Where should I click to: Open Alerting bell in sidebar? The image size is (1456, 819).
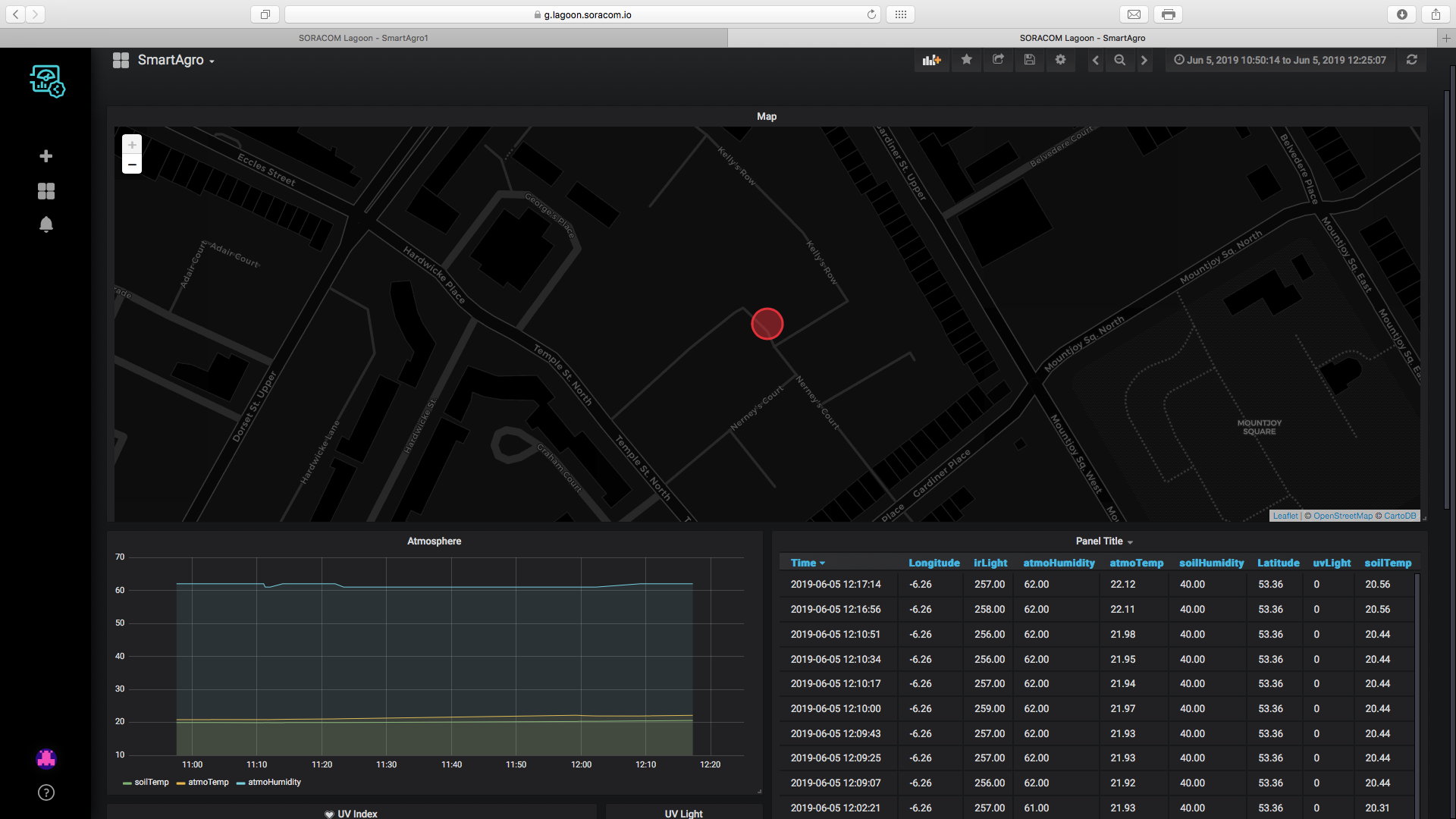46,224
